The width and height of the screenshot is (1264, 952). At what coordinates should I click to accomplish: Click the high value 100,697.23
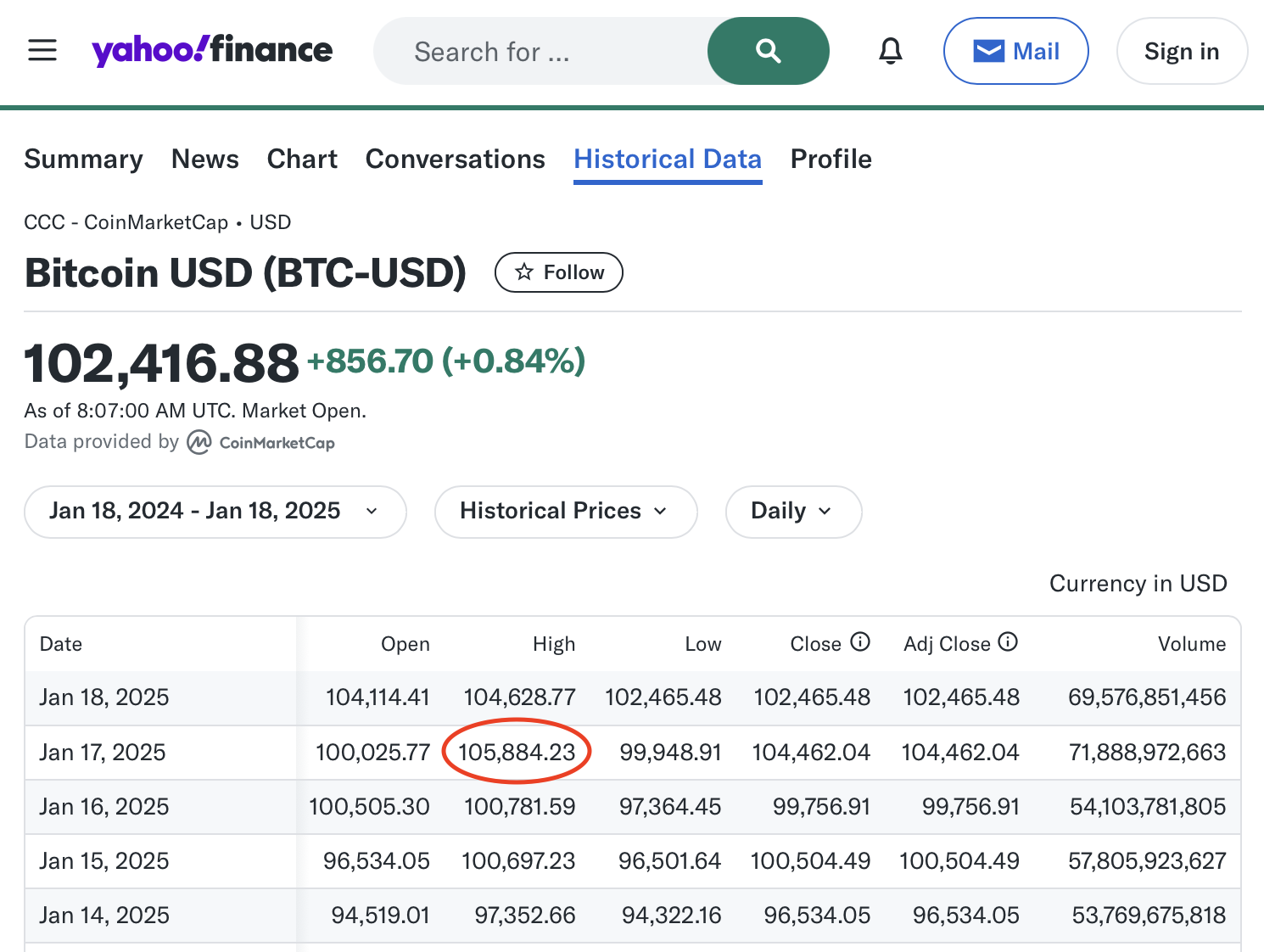coord(518,861)
